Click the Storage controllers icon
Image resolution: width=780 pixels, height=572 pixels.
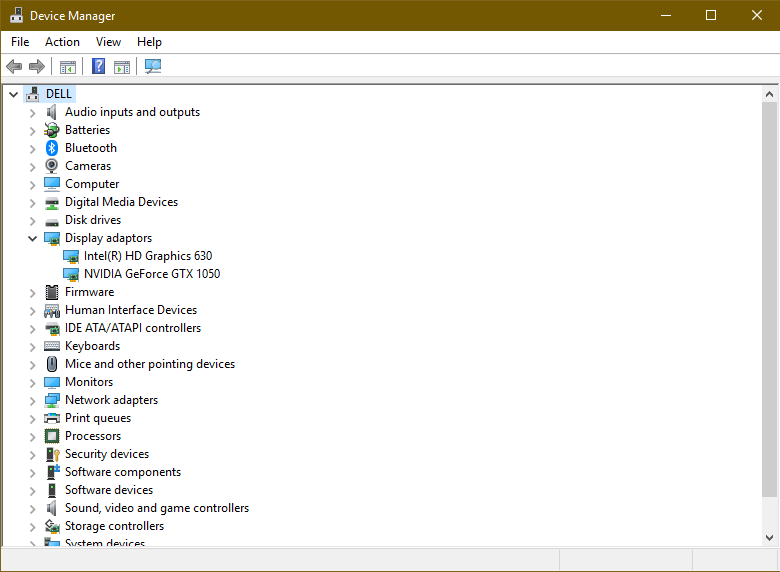click(x=52, y=526)
